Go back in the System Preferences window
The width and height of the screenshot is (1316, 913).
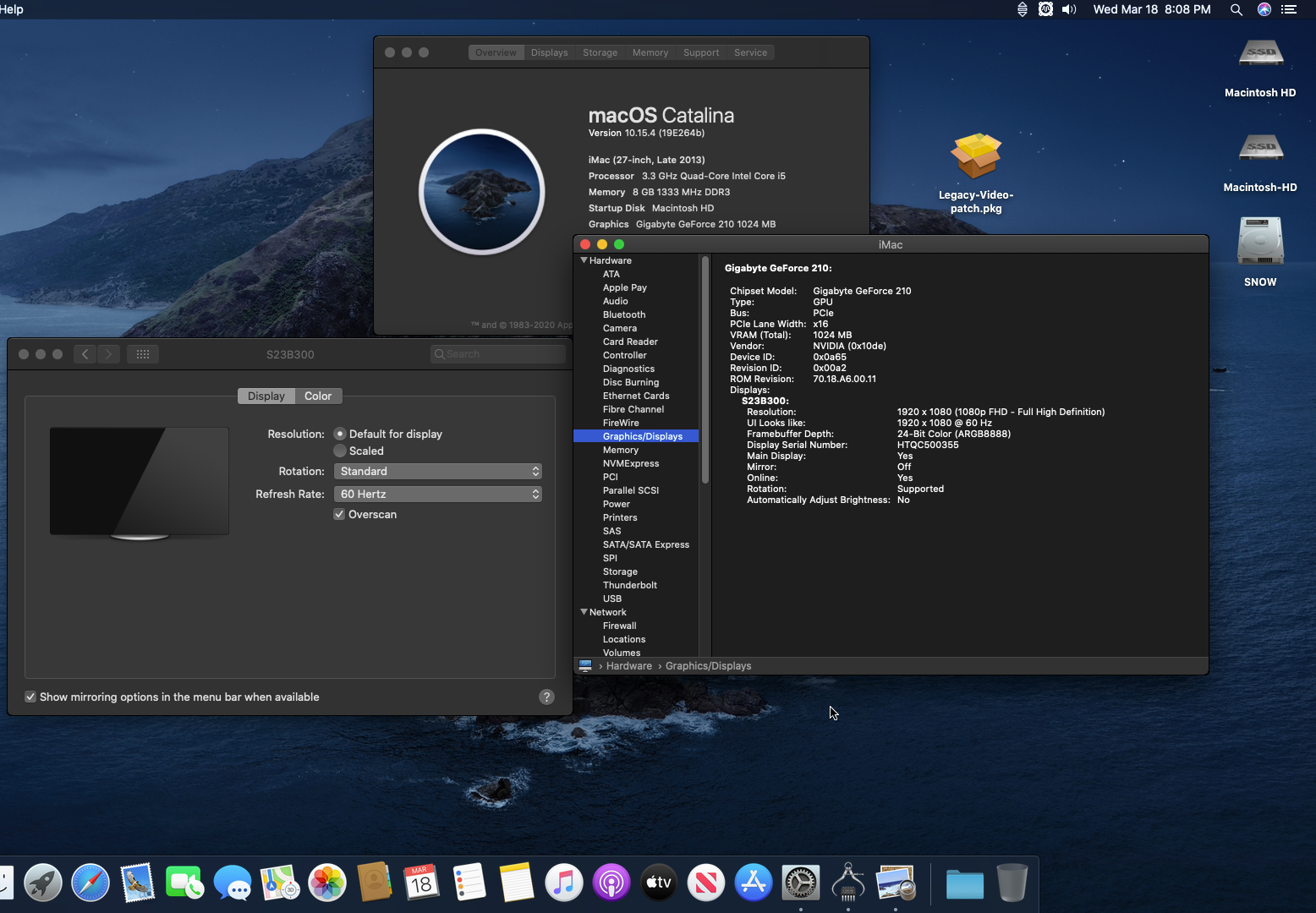coord(85,354)
